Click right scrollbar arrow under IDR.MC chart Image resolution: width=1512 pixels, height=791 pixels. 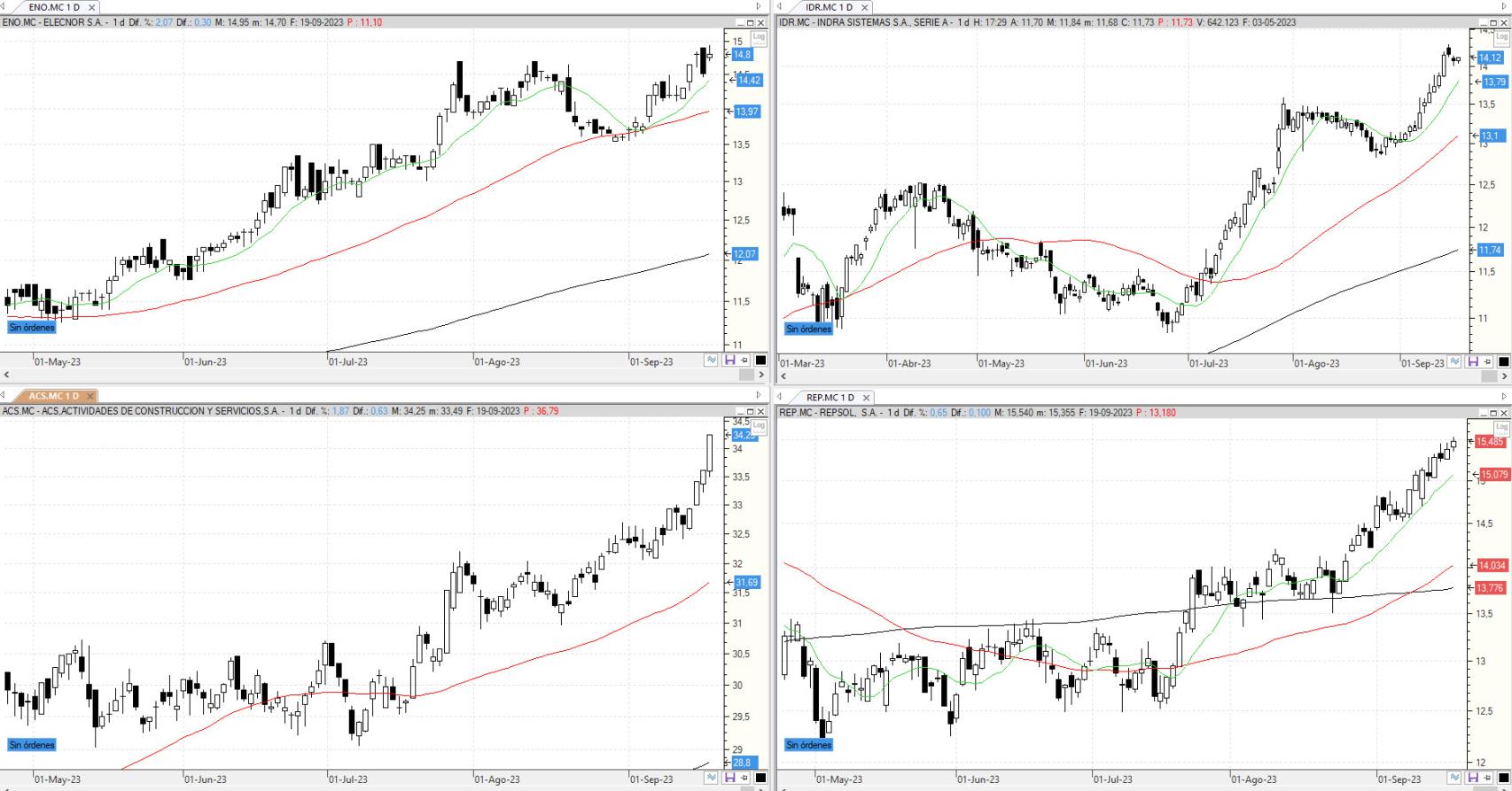[x=1504, y=376]
